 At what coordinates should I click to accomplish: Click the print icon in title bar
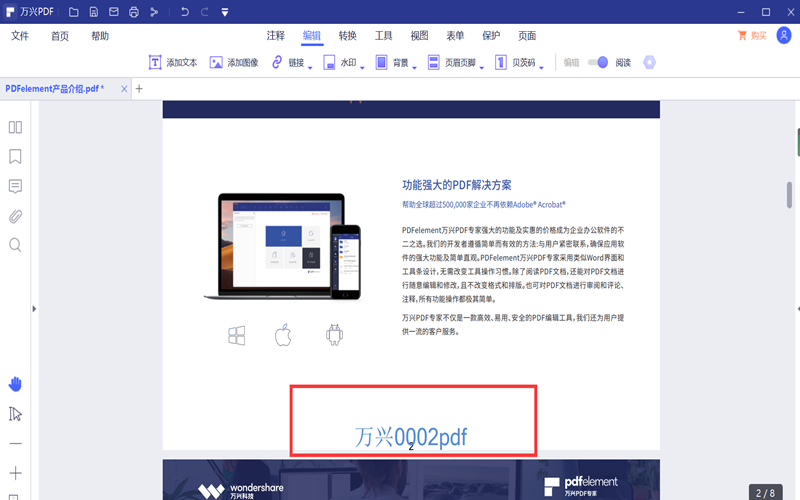click(x=133, y=12)
